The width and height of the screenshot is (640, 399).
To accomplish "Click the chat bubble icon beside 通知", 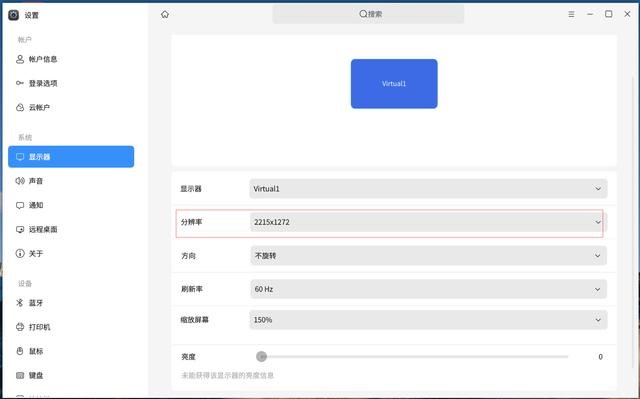I will click(20, 205).
